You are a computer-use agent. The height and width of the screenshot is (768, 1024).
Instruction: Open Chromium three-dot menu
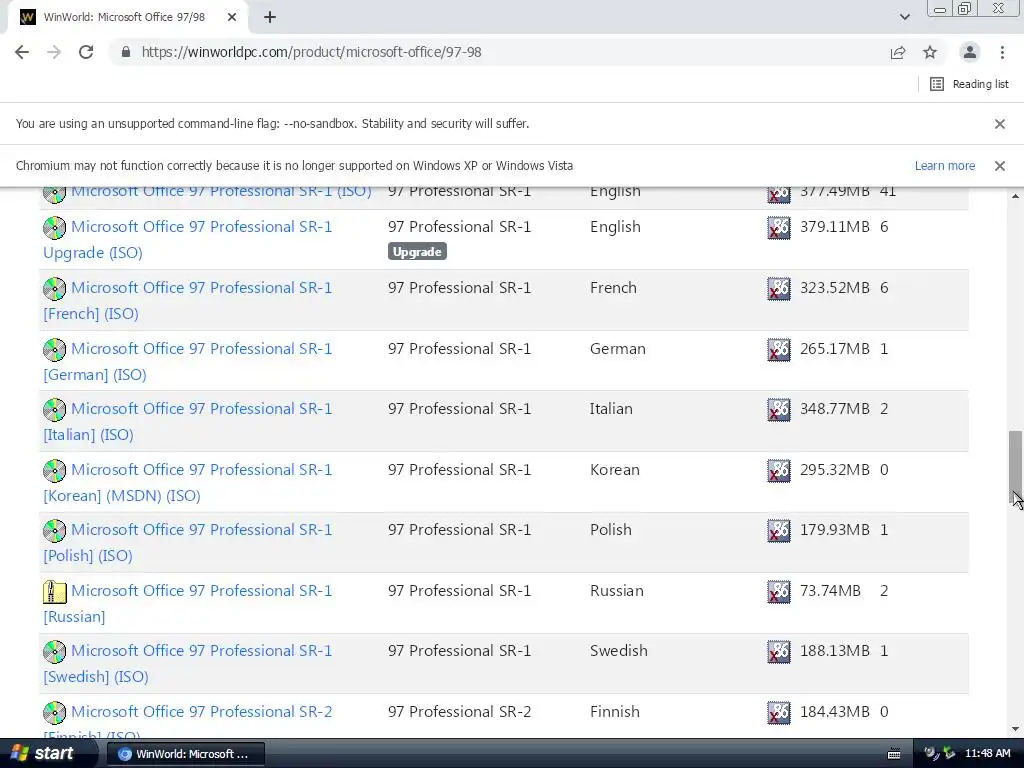1002,52
